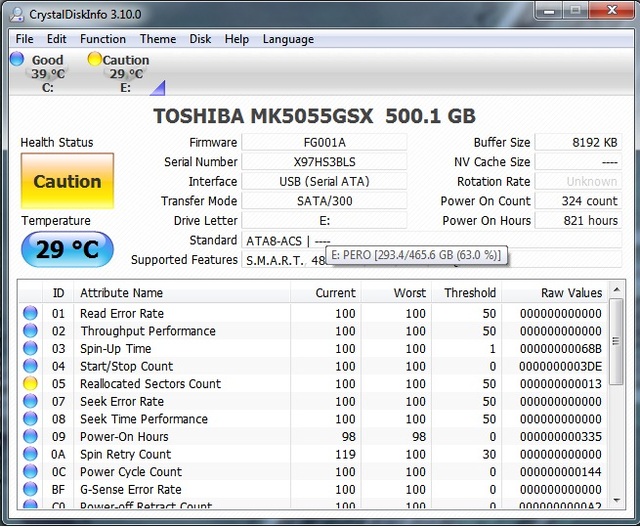This screenshot has width=640, height=527.
Task: Click the Serial Number field X97HS3BLS
Action: pyautogui.click(x=324, y=162)
